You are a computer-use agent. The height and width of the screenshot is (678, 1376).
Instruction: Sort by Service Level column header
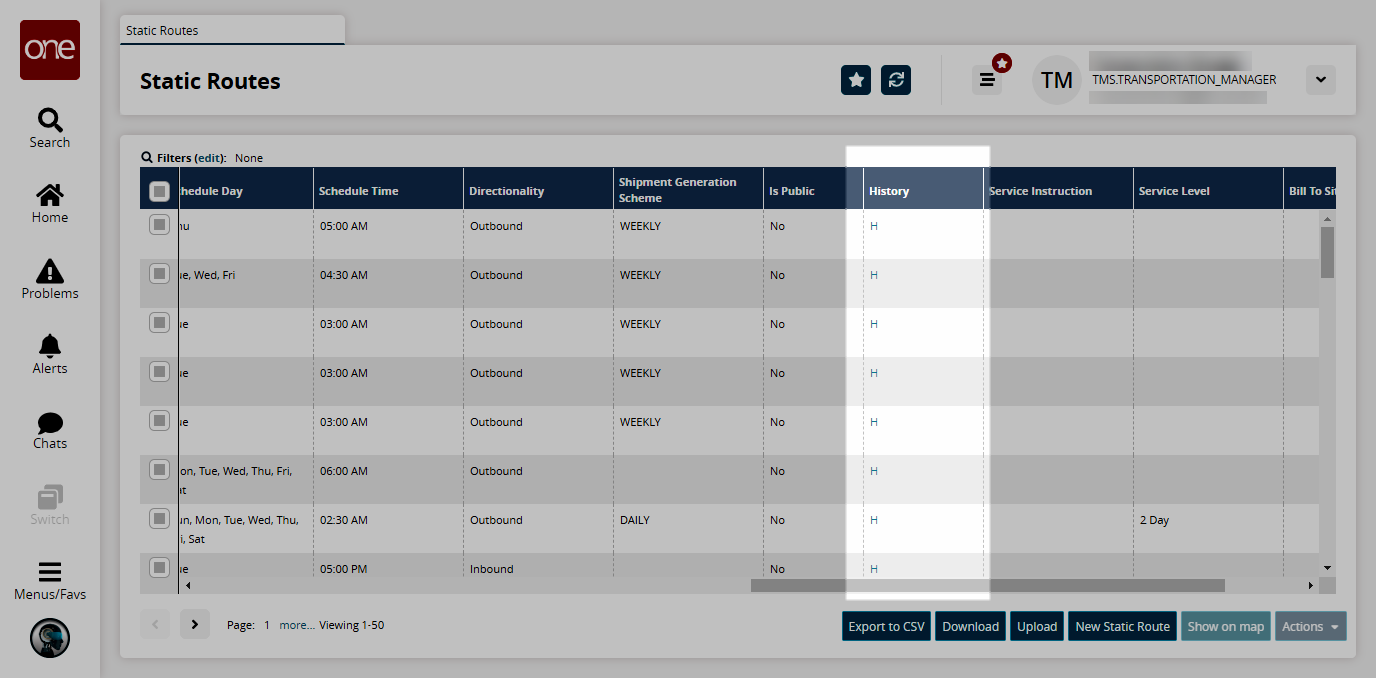(1208, 190)
